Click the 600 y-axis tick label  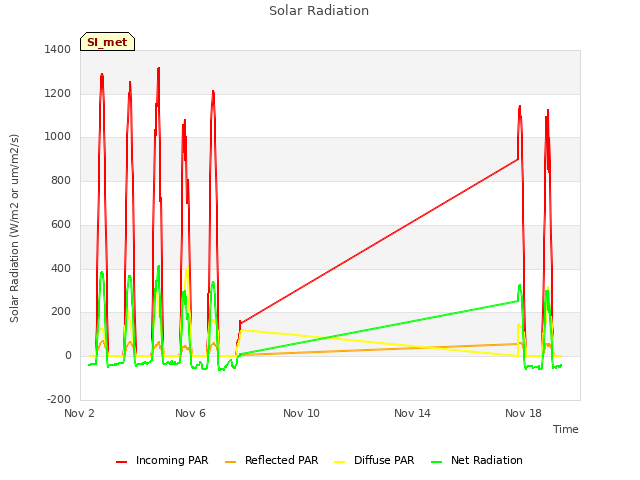[x=61, y=224]
